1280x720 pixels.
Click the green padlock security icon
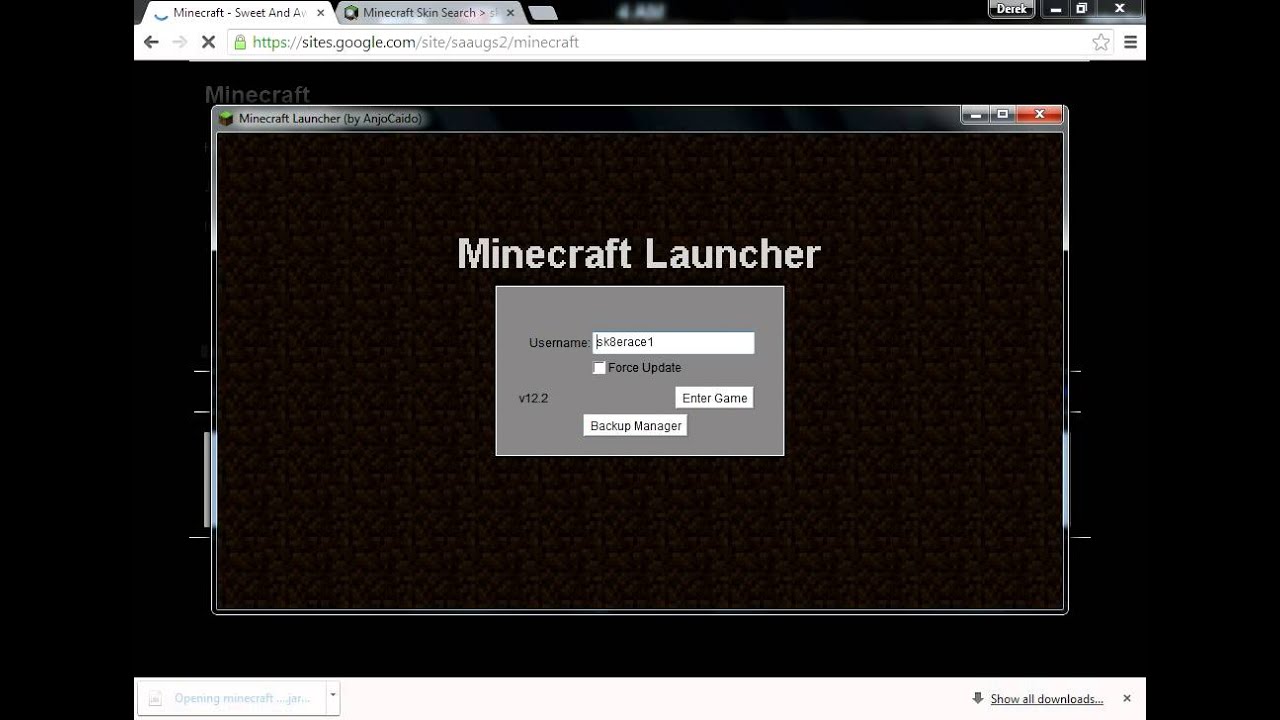click(239, 42)
